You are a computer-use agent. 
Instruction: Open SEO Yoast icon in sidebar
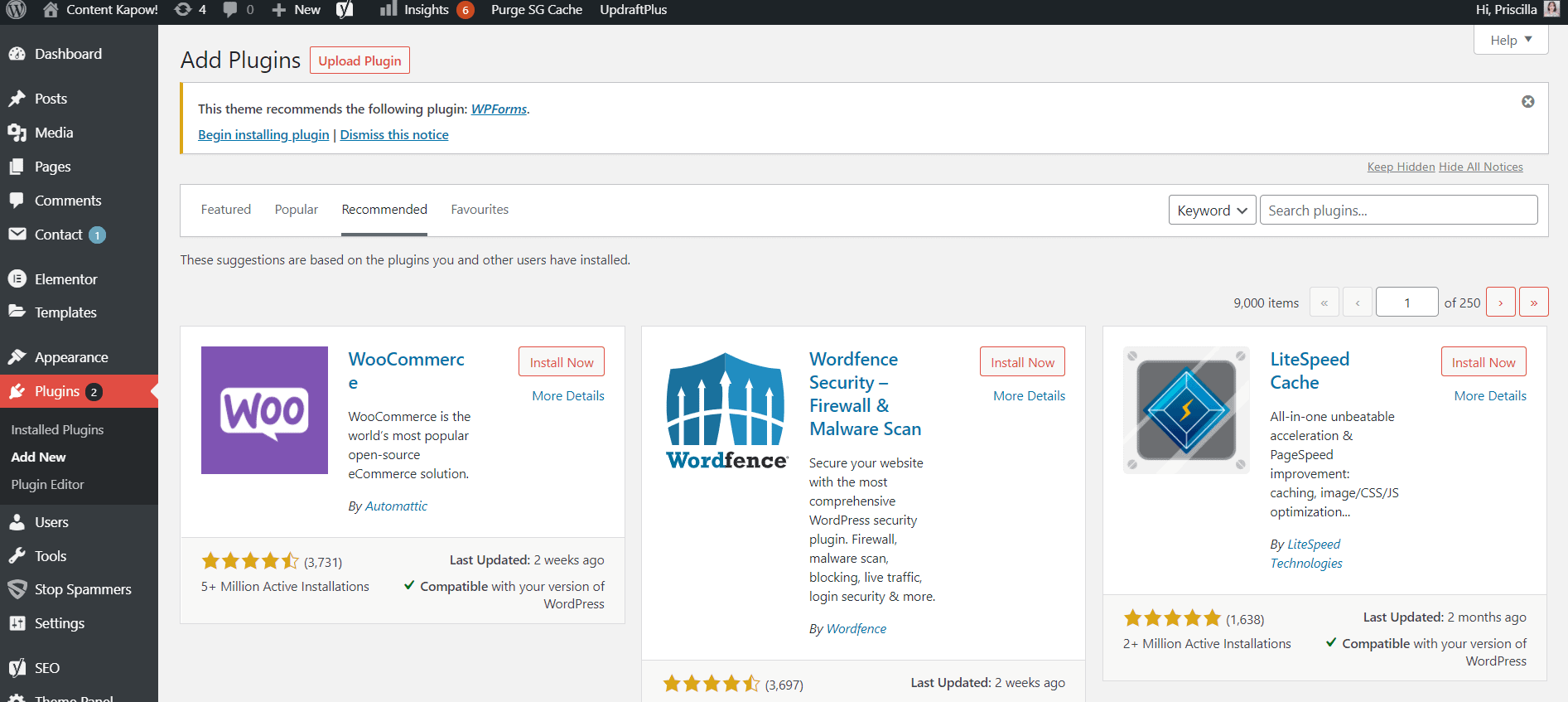point(17,668)
